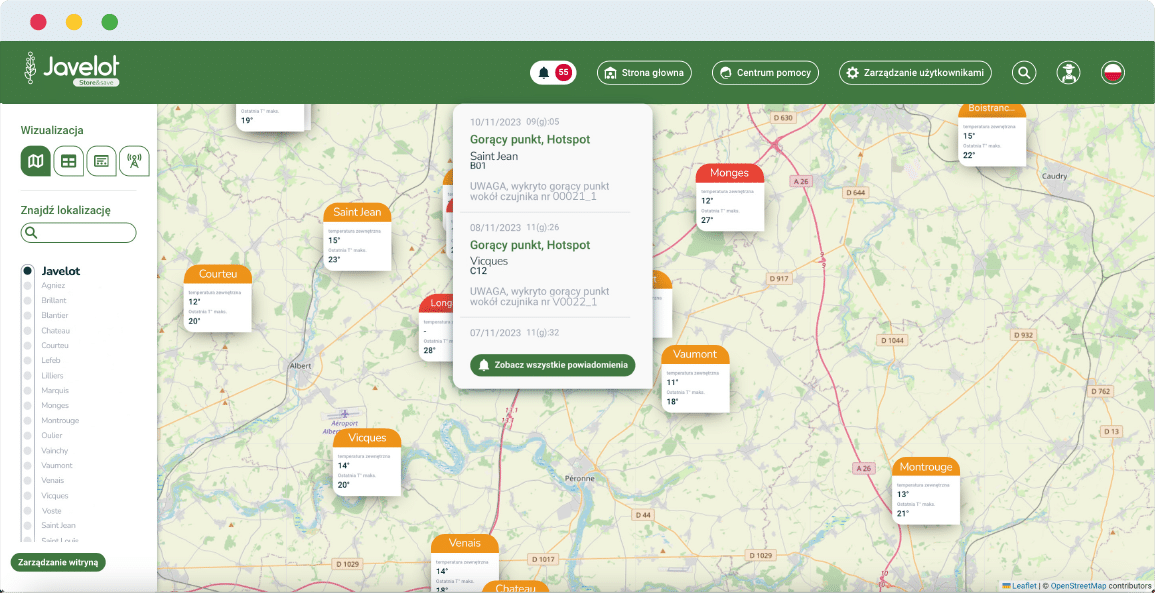Click the search magnifier icon in header
Image resolution: width=1155 pixels, height=593 pixels.
pos(1024,73)
